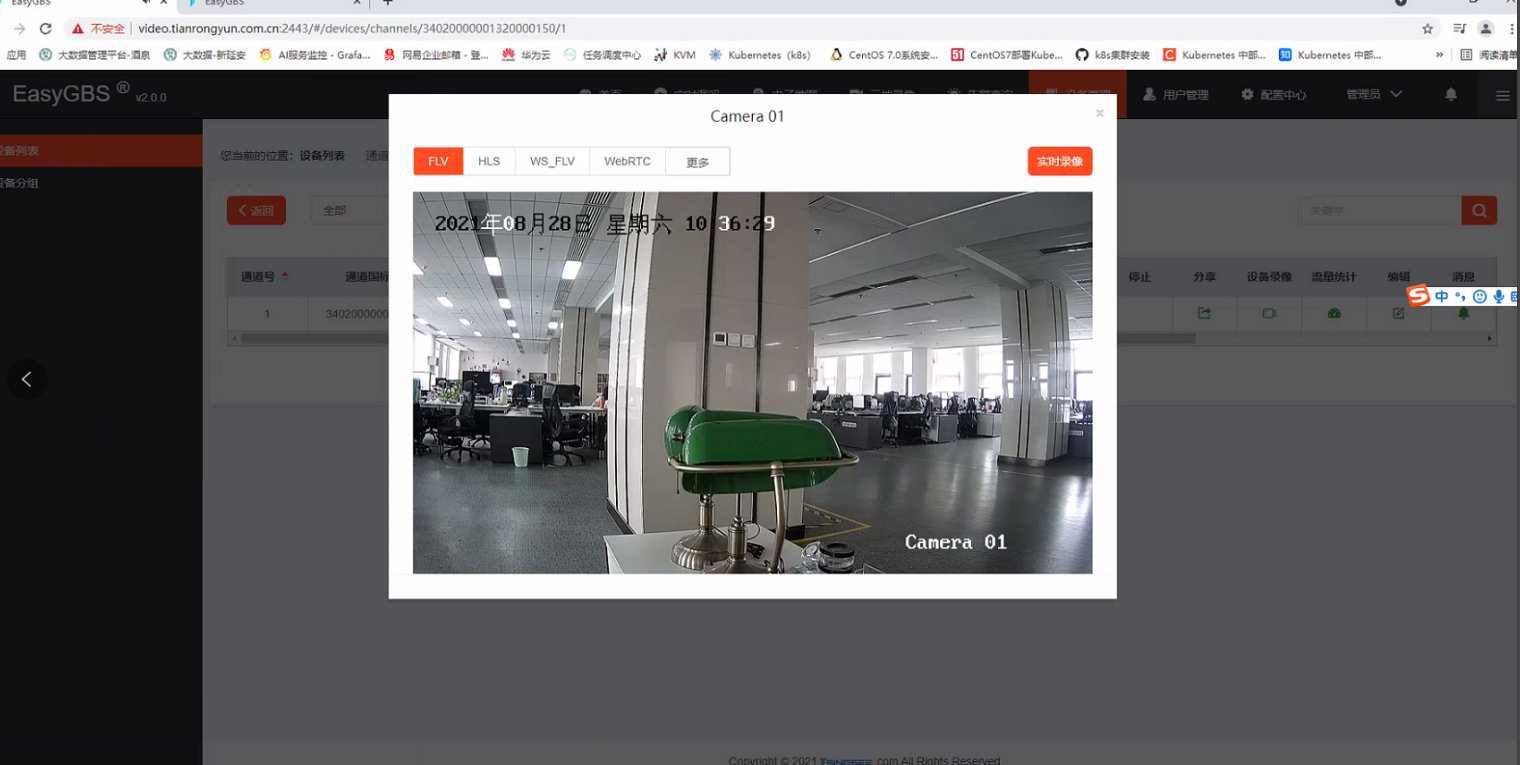Image resolution: width=1520 pixels, height=765 pixels.
Task: Click the red 返回 back button
Action: pyautogui.click(x=256, y=210)
